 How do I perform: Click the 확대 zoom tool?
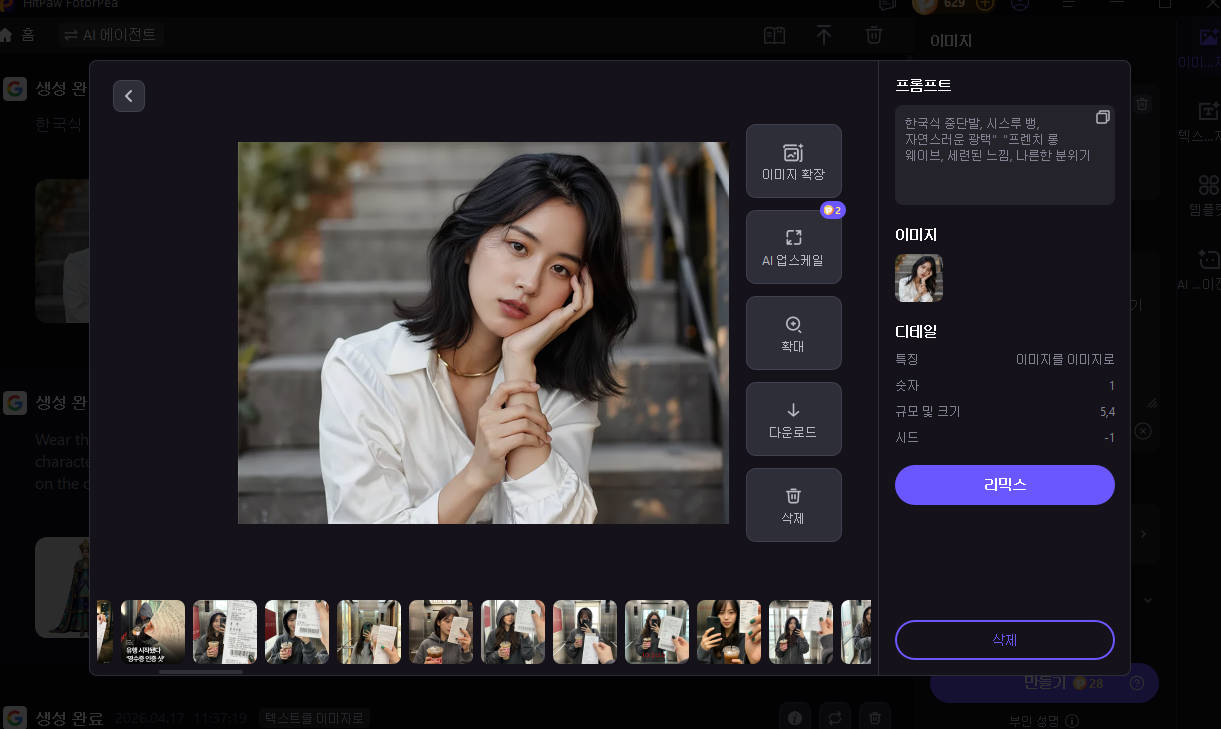[793, 332]
